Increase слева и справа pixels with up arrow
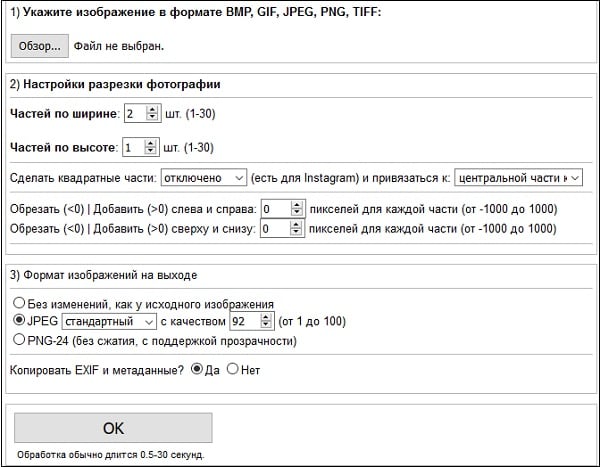This screenshot has height=467, width=600. pos(296,205)
